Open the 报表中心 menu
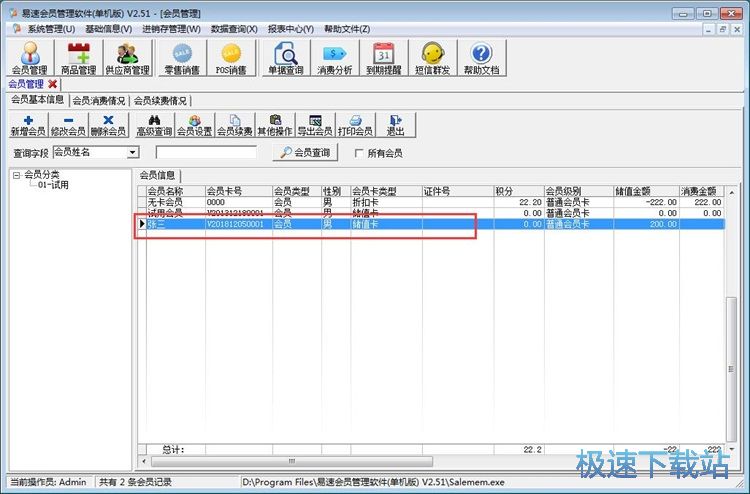Viewport: 750px width, 494px height. pyautogui.click(x=290, y=29)
